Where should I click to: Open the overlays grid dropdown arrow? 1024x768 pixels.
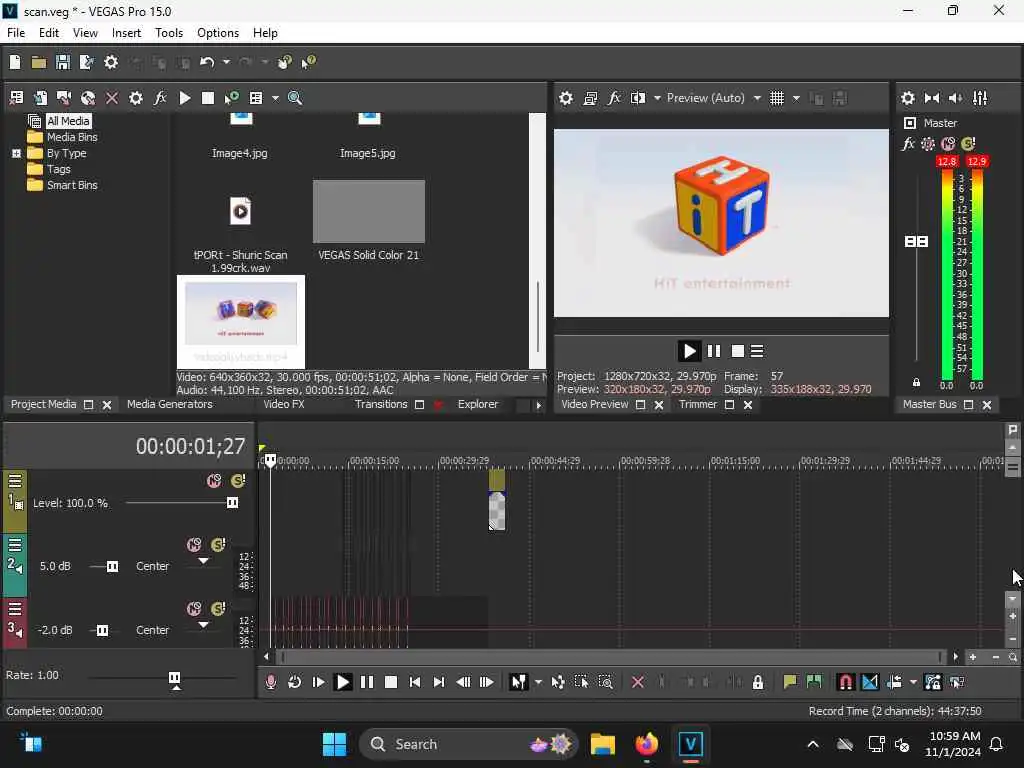tap(796, 98)
